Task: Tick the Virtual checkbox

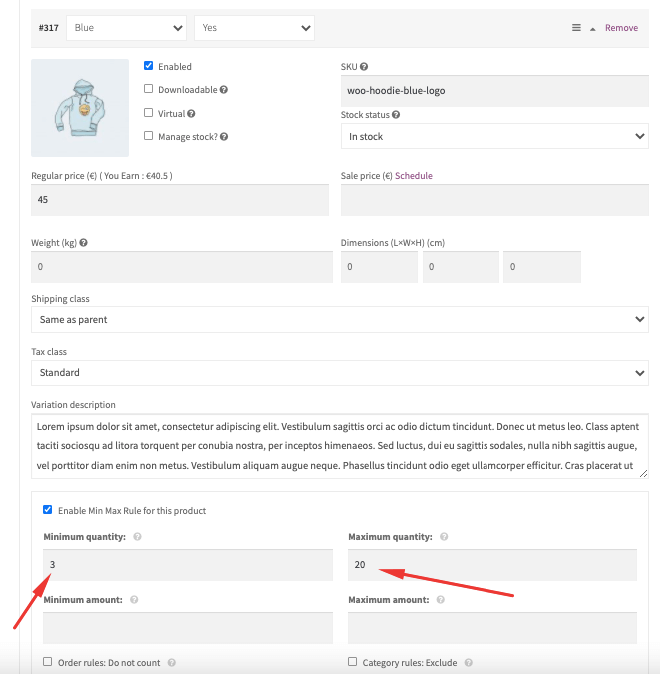Action: [x=148, y=113]
